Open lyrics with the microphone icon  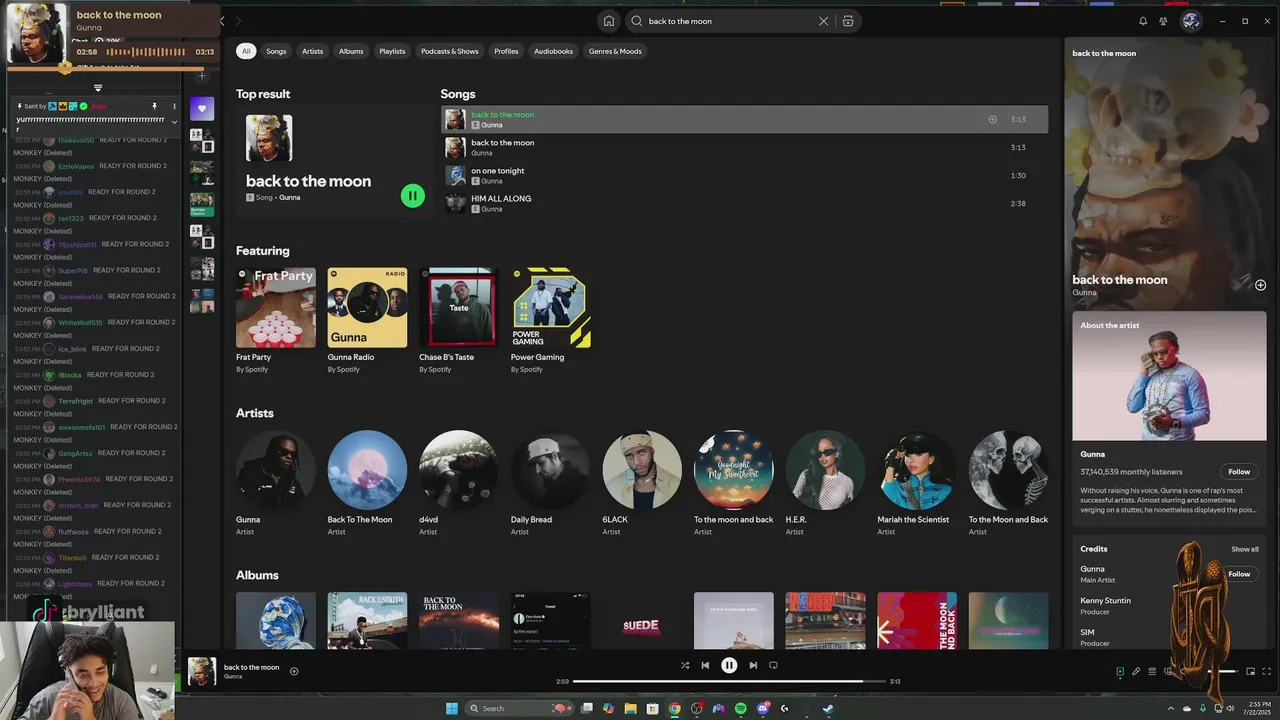pos(1136,671)
